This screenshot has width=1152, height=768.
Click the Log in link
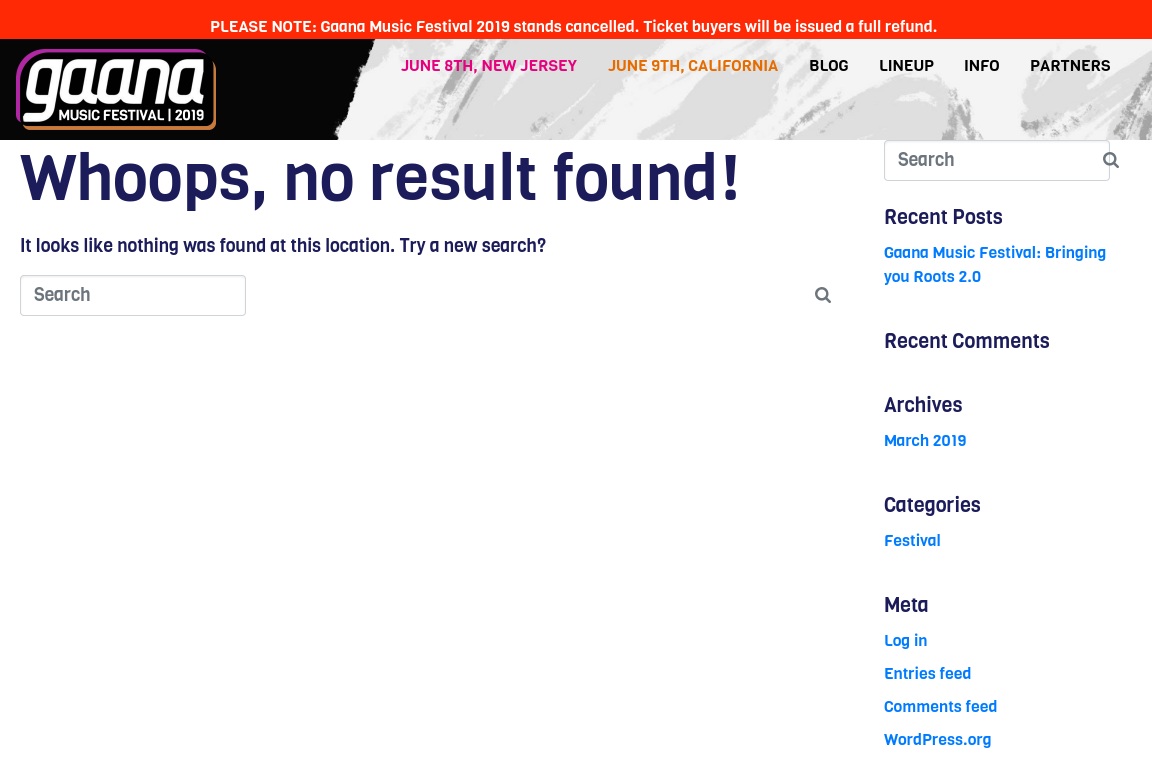coord(905,640)
